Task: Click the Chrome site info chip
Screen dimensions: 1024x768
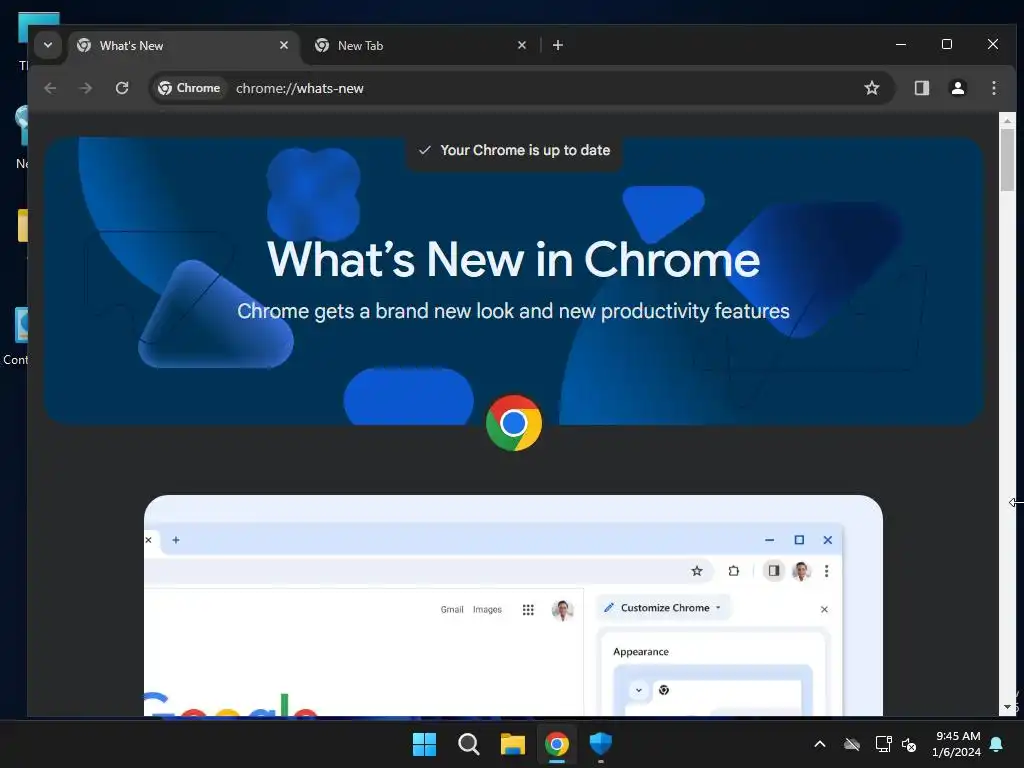Action: pyautogui.click(x=189, y=88)
